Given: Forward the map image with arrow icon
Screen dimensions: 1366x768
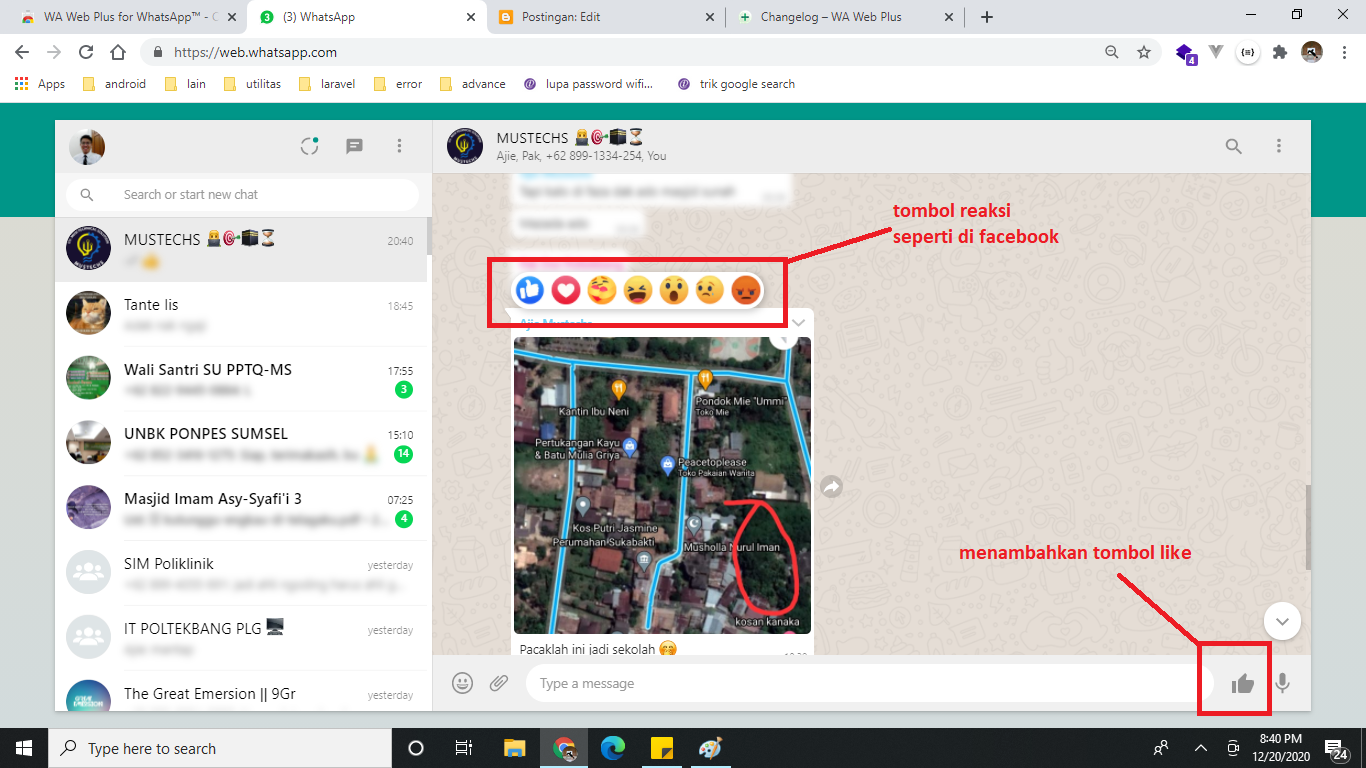Looking at the screenshot, I should [x=832, y=487].
